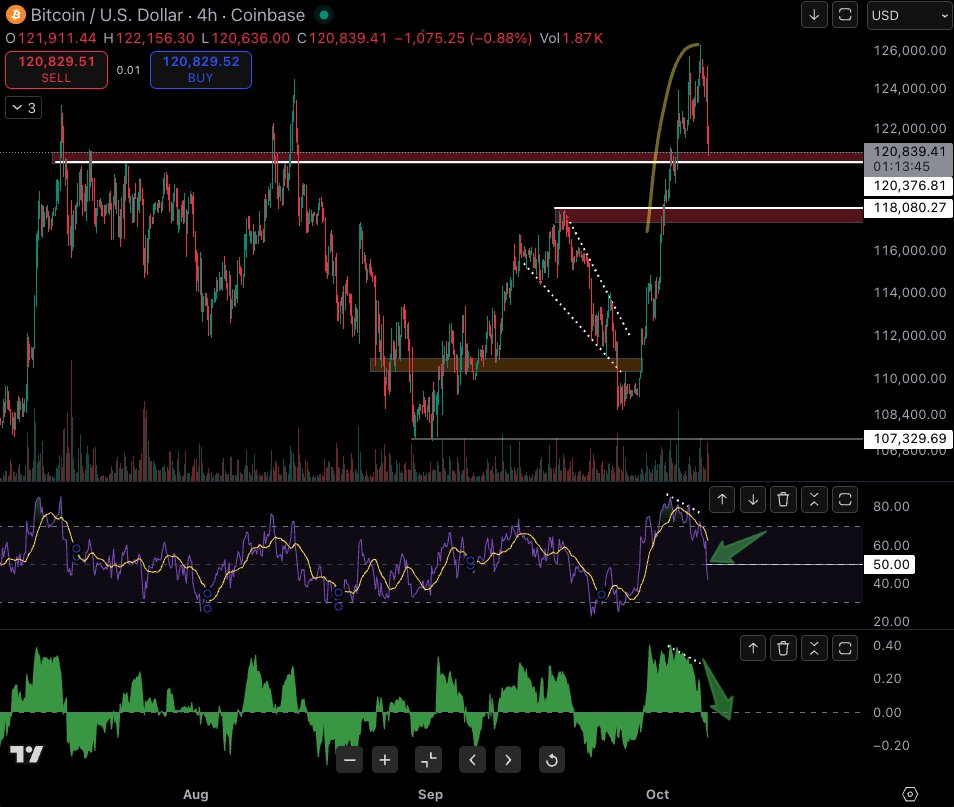Move the RSI pane down
The image size is (954, 807).
click(754, 499)
